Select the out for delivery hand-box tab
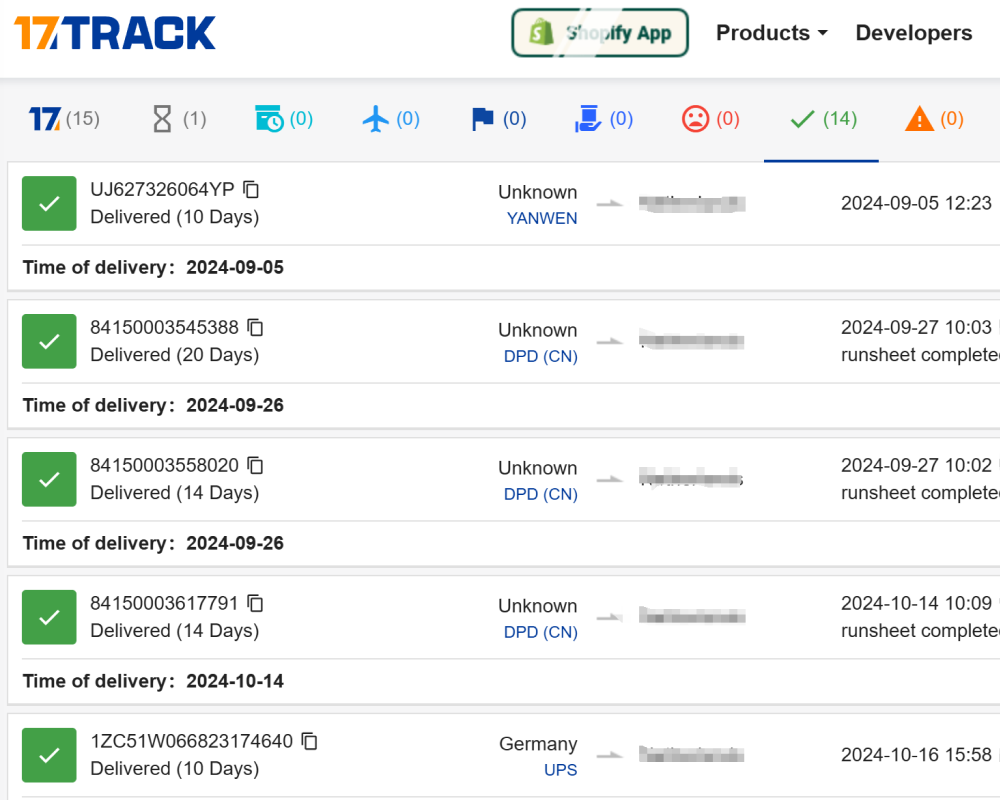 (x=603, y=119)
